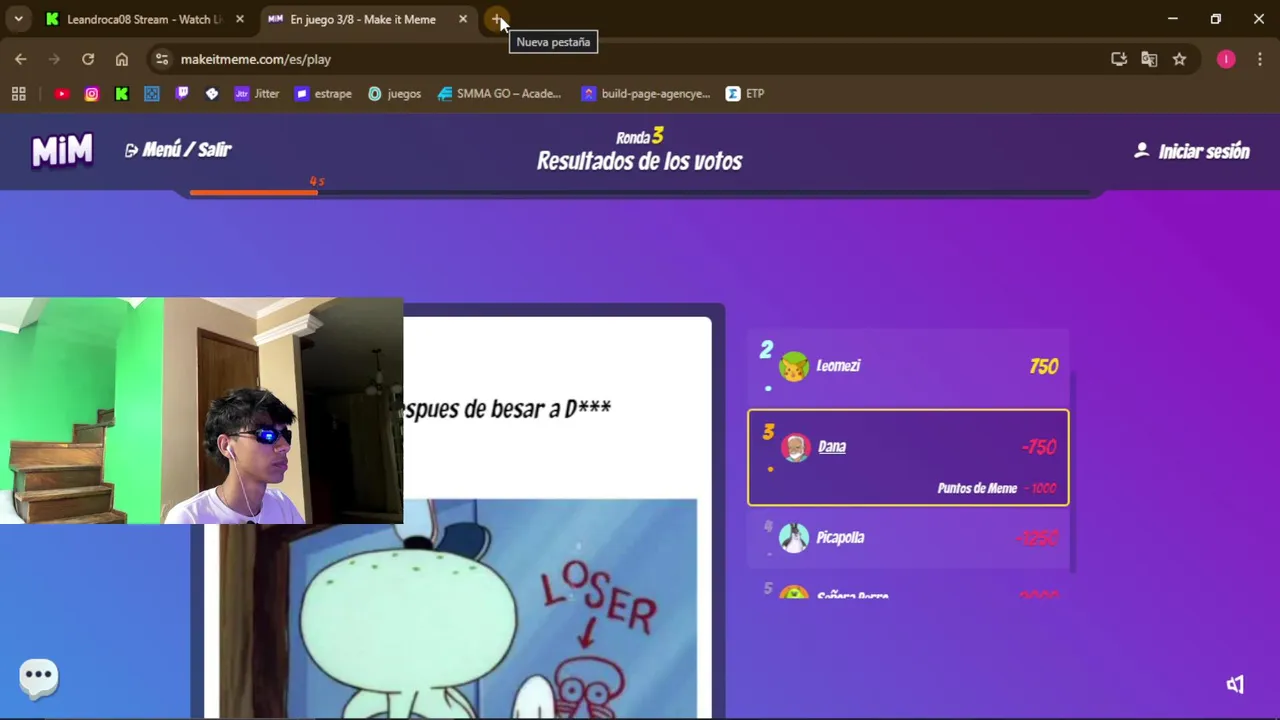Viewport: 1280px width, 720px height.
Task: Open the Jitter bookmark
Action: 257,94
